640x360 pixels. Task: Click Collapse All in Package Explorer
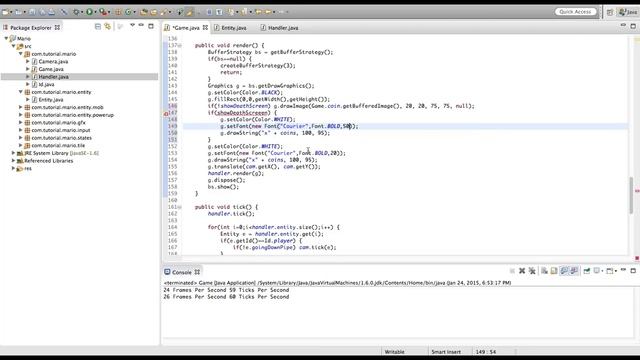[98, 27]
